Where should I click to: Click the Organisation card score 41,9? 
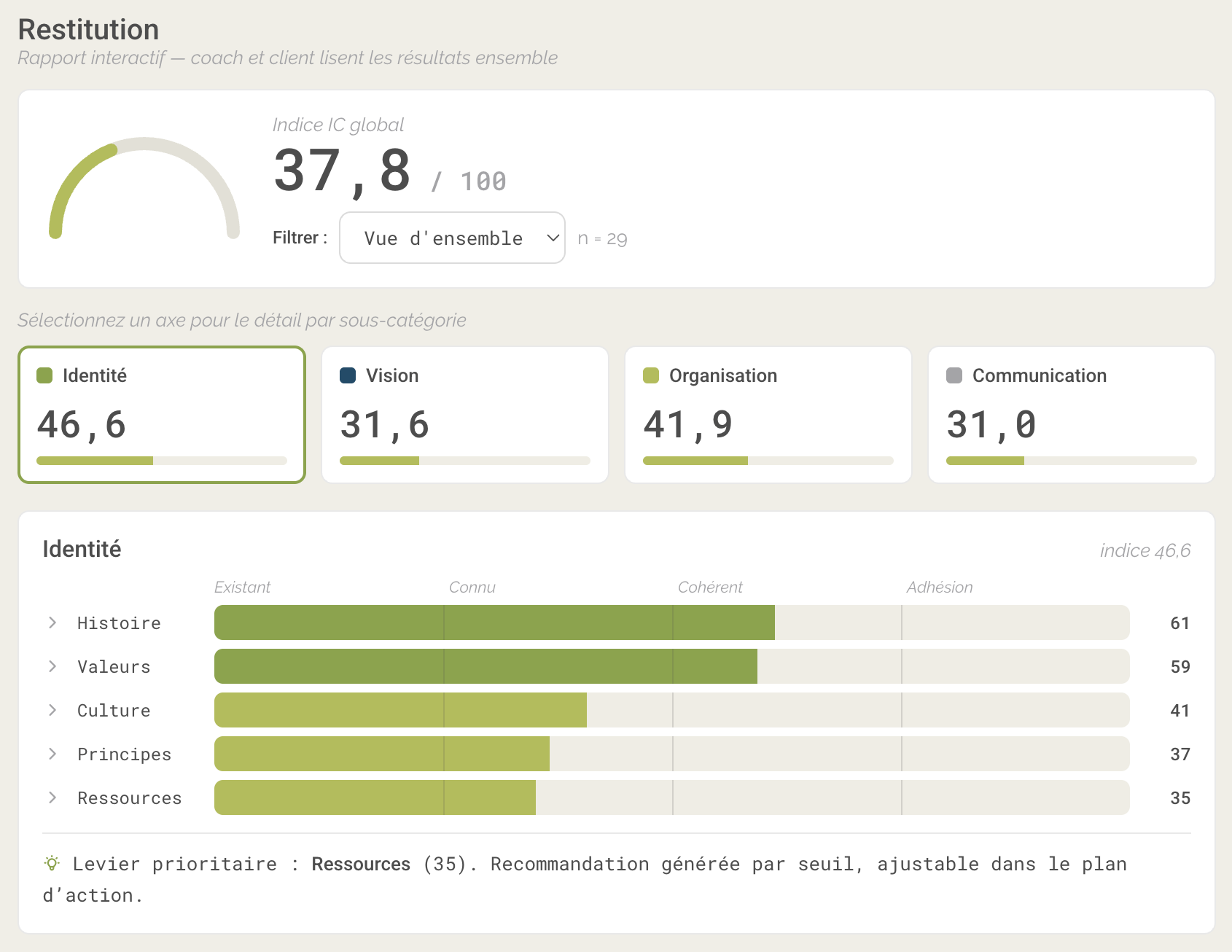687,425
